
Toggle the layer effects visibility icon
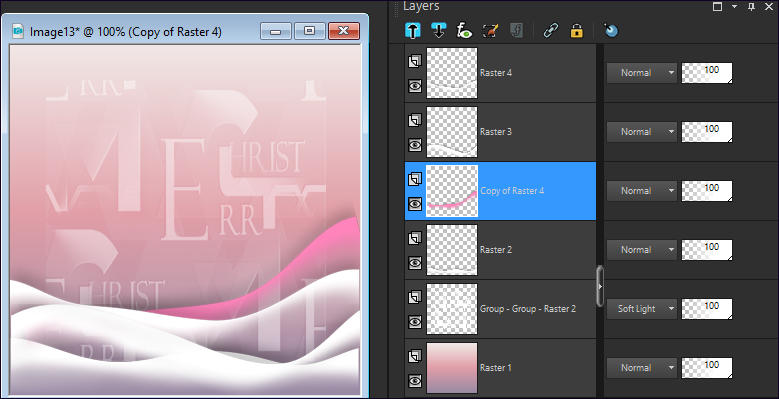pos(465,31)
